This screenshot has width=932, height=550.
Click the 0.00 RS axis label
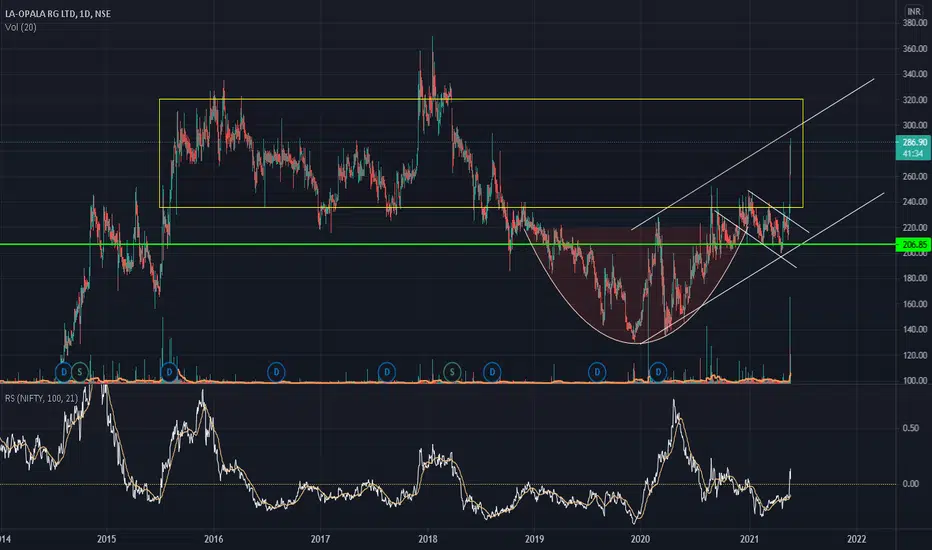click(x=911, y=484)
